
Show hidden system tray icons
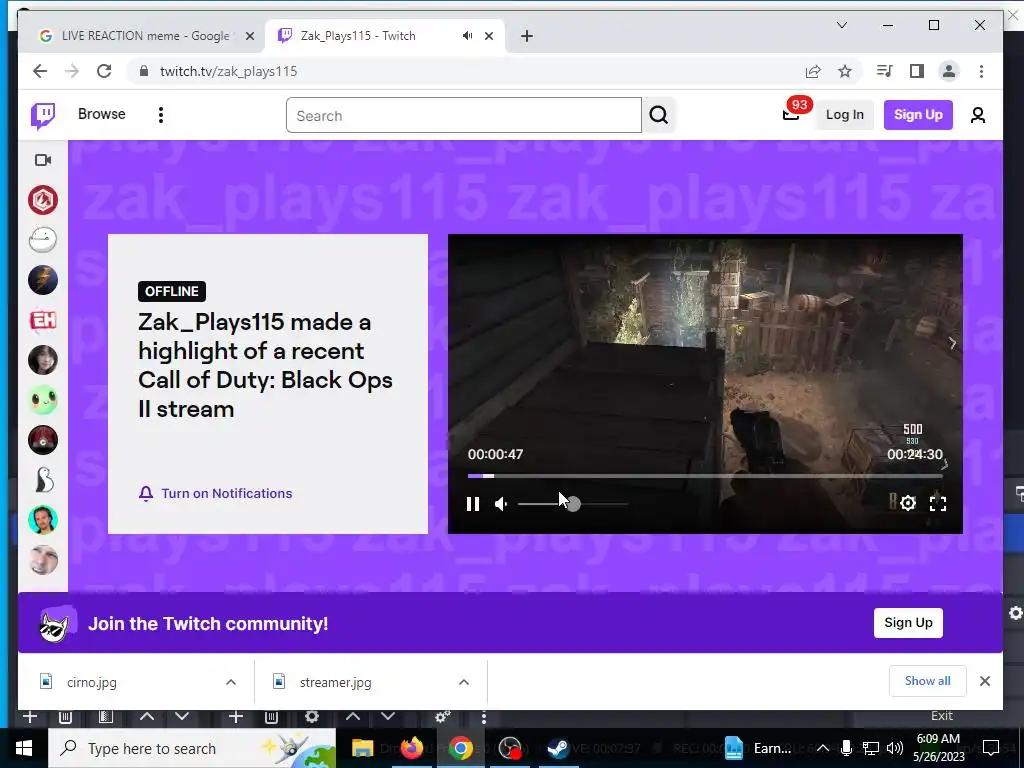pos(823,748)
